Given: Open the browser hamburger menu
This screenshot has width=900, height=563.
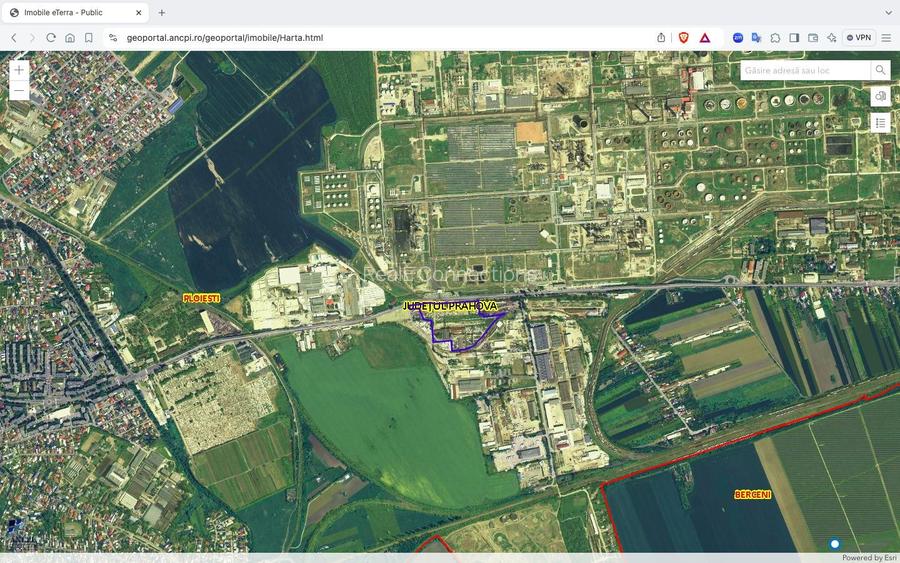Looking at the screenshot, I should (886, 37).
